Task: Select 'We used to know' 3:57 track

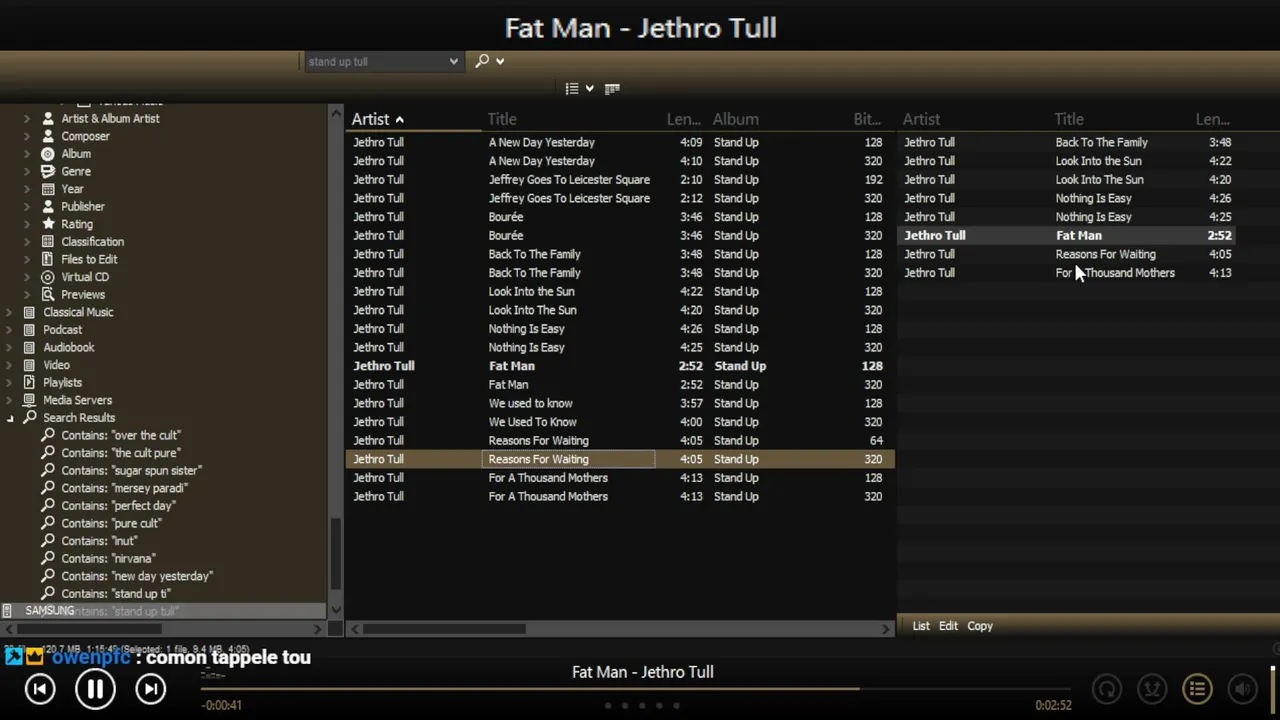Action: pyautogui.click(x=618, y=403)
